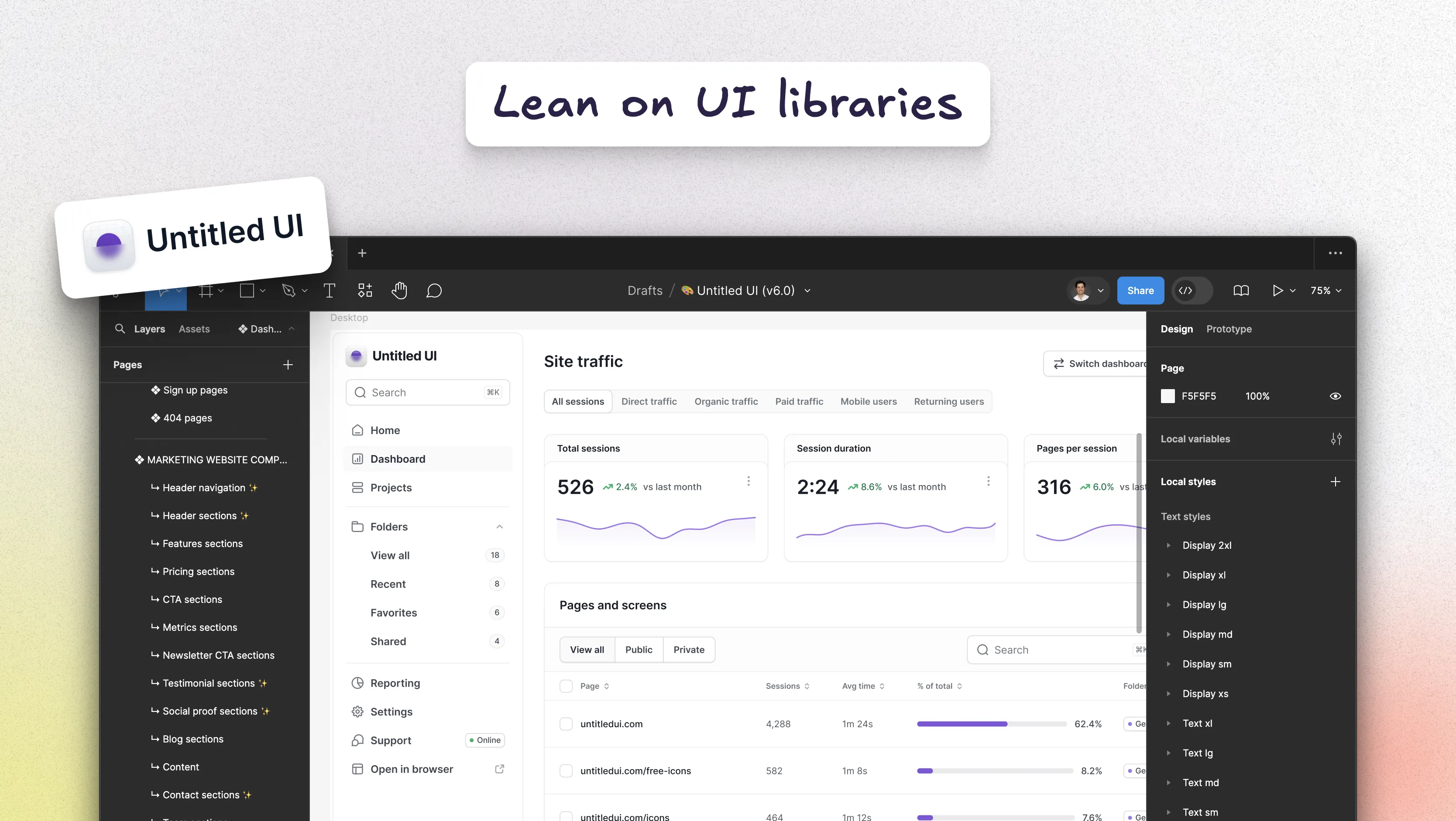The height and width of the screenshot is (821, 1456).
Task: Select the Rectangle shape tool
Action: click(x=247, y=291)
